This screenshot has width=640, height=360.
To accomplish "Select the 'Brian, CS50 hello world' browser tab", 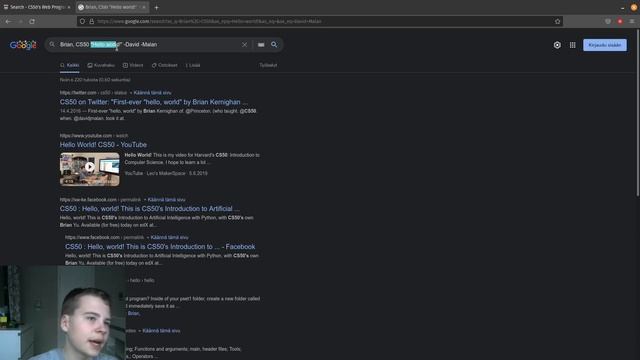I will click(112, 7).
